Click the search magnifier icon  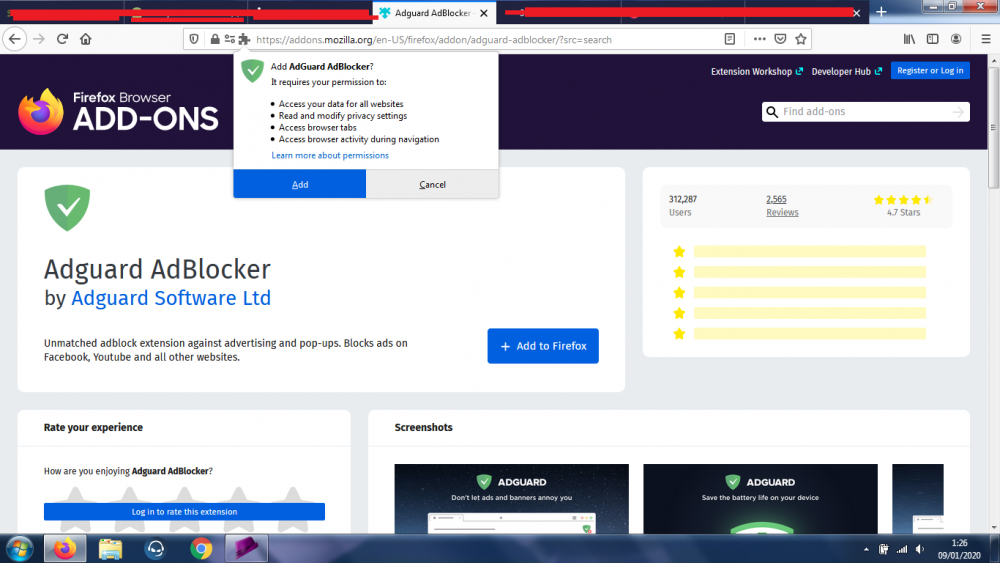772,112
